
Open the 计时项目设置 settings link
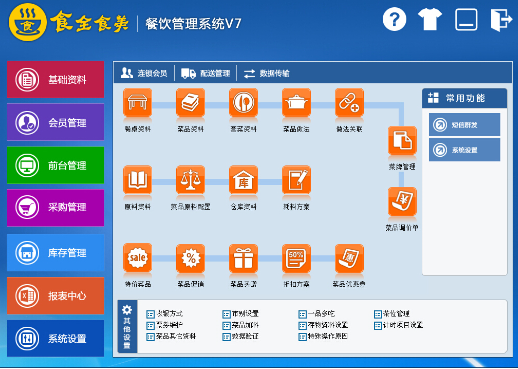398,325
